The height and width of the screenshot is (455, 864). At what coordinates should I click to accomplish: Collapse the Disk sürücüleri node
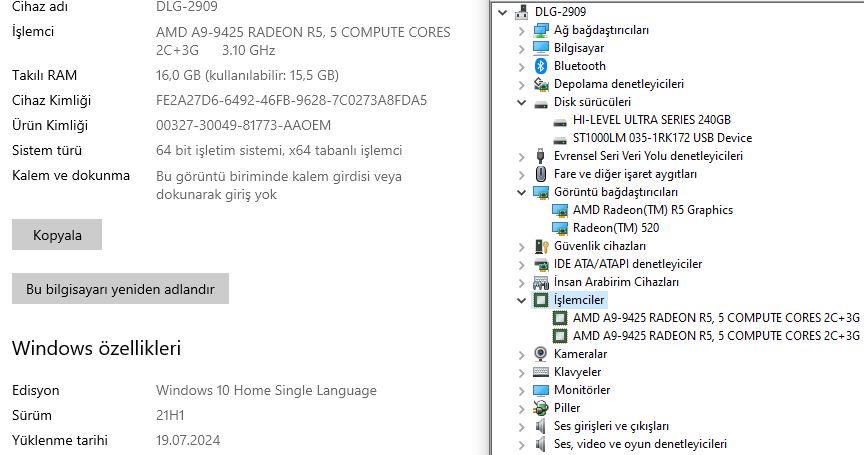[x=521, y=102]
